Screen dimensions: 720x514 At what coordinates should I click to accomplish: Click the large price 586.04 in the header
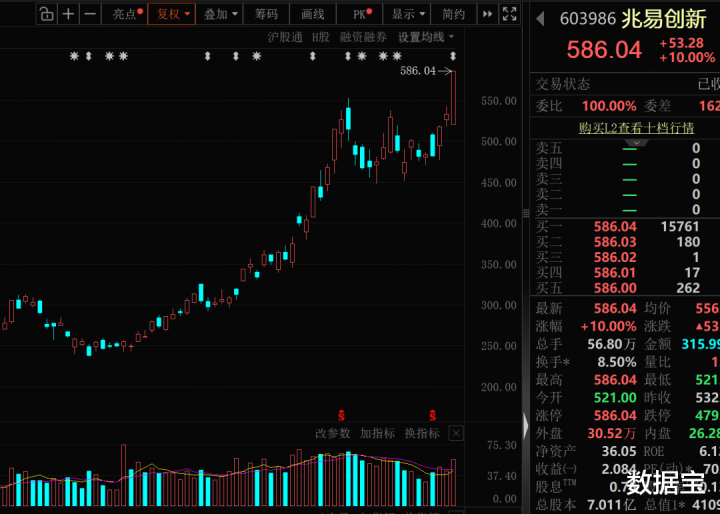point(604,50)
